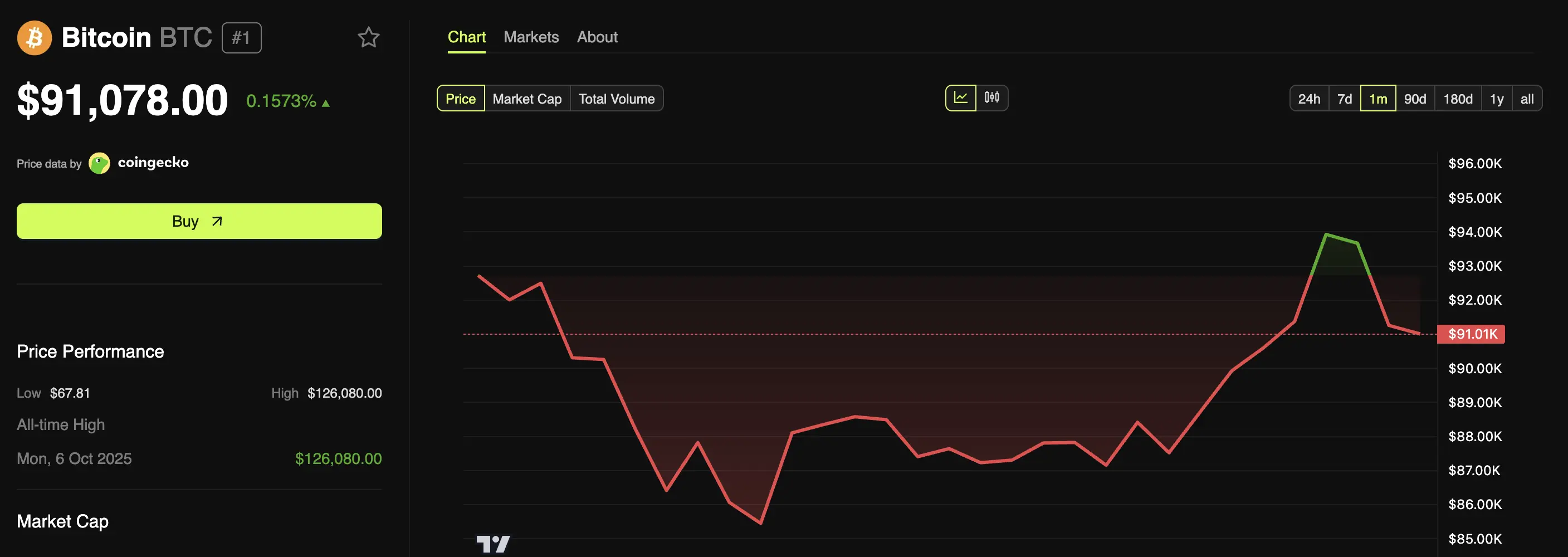Click the #1 rank badge
Viewport: 1568px width, 557px height.
point(241,37)
